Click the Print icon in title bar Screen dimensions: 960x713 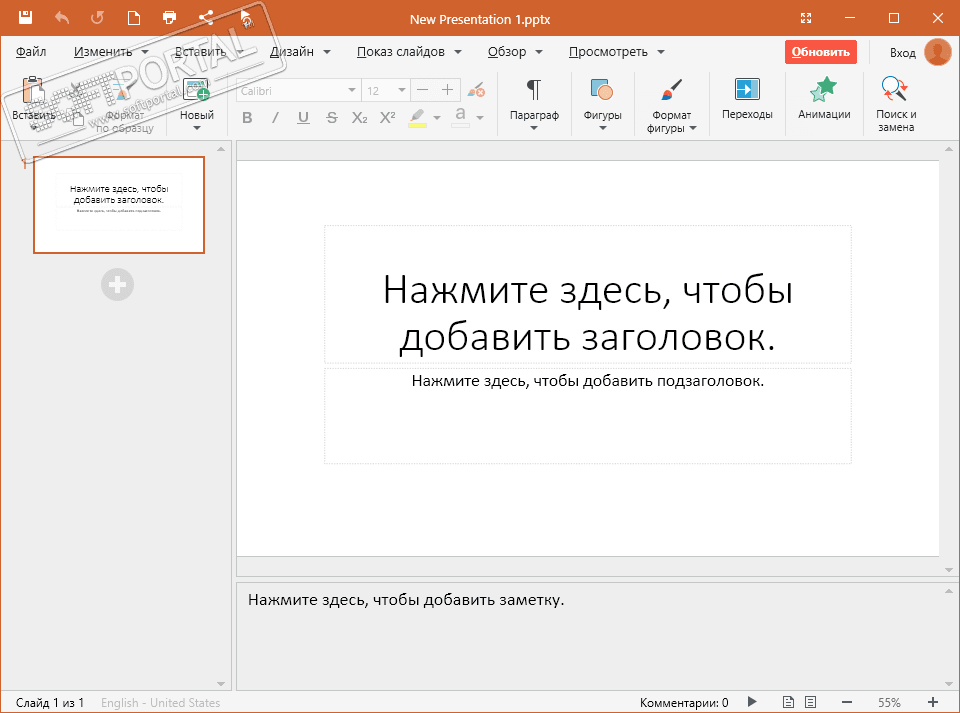pyautogui.click(x=170, y=18)
